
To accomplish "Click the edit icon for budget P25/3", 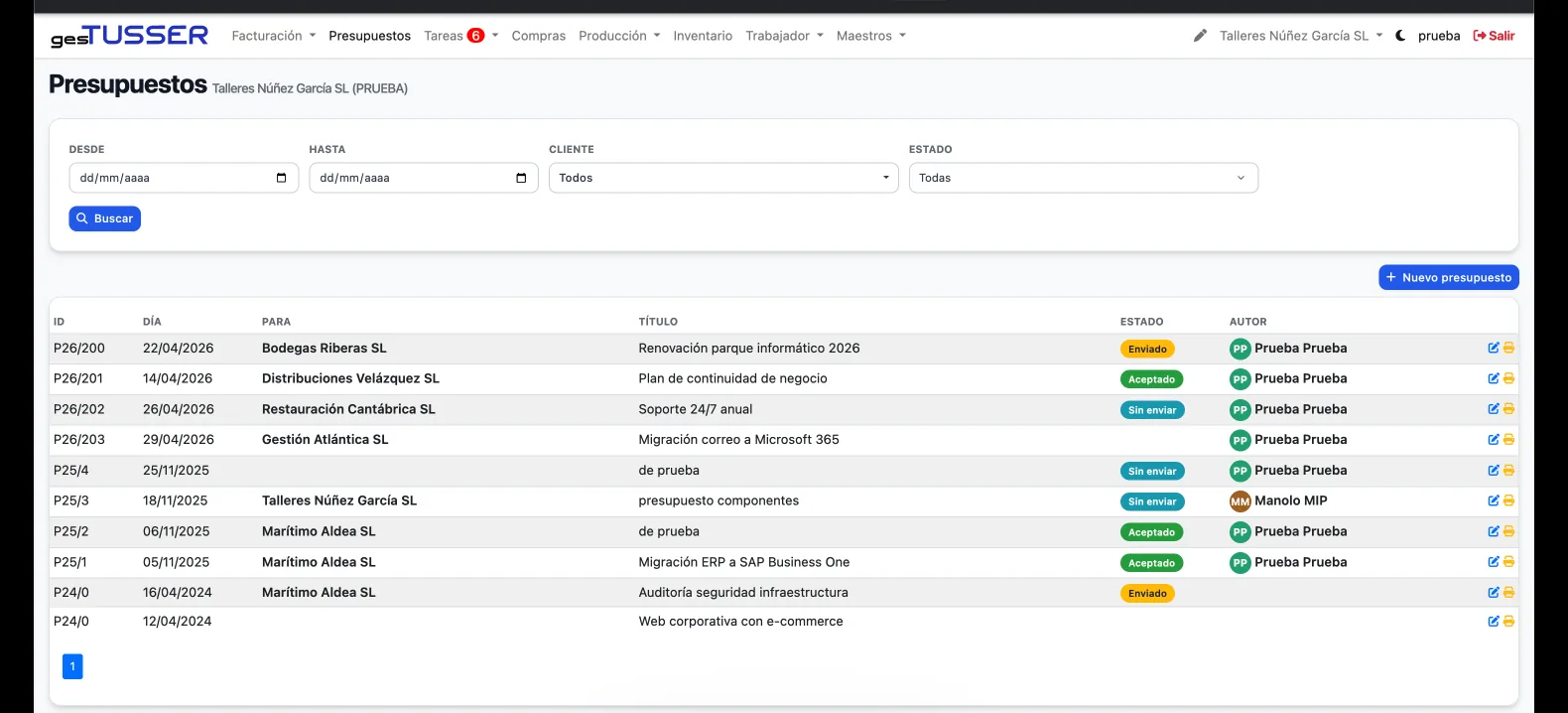I will coord(1493,500).
